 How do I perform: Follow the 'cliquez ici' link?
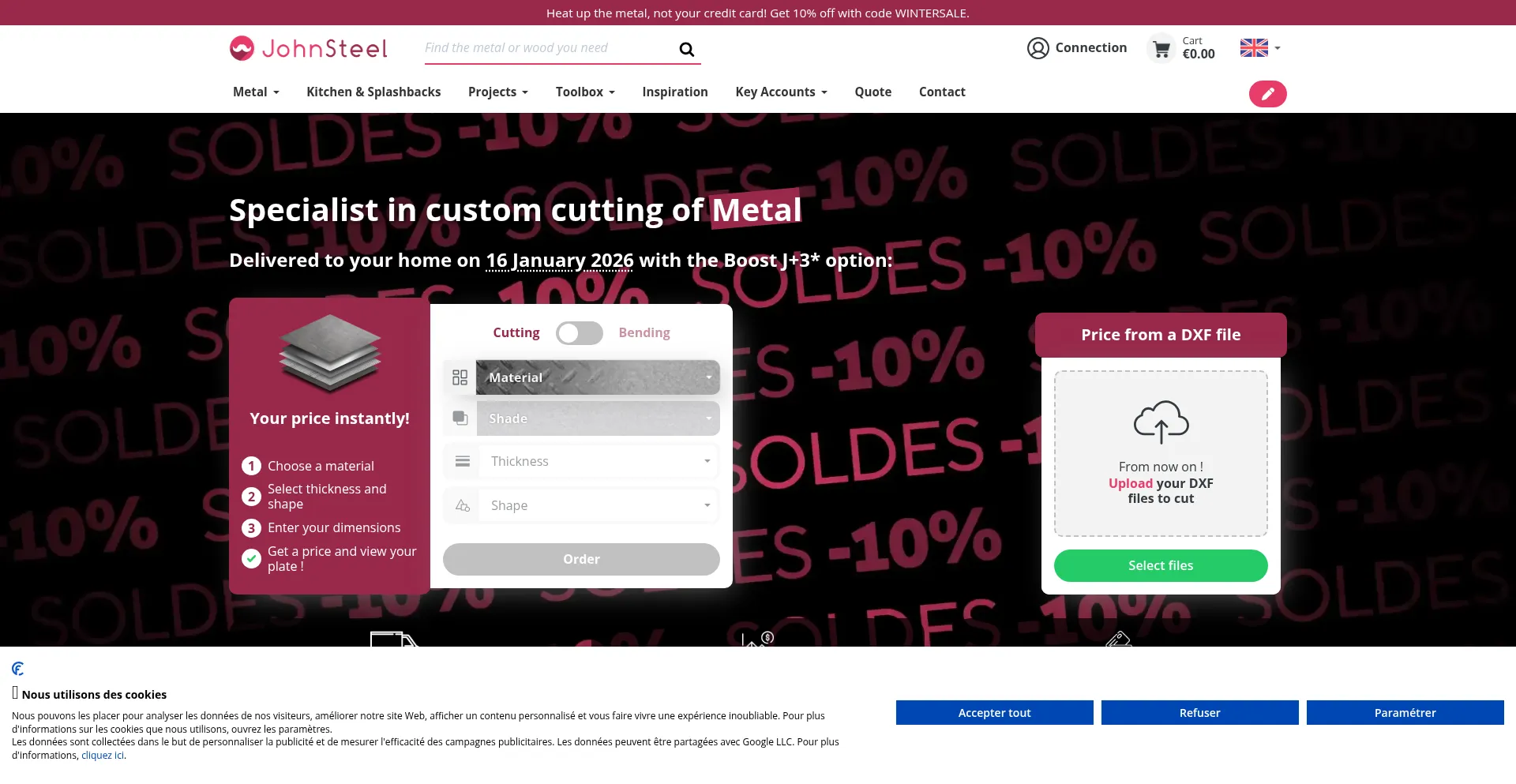pyautogui.click(x=103, y=756)
